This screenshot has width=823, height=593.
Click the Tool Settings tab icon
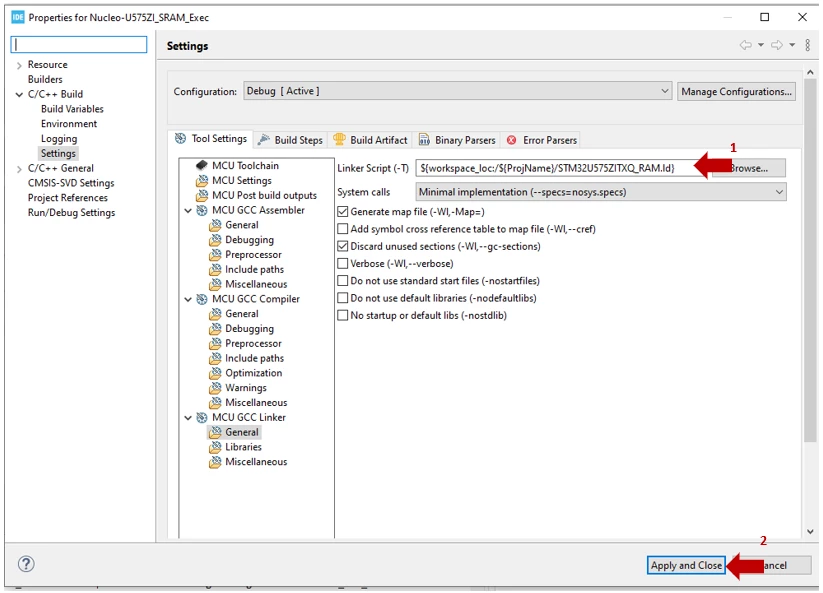[x=181, y=139]
